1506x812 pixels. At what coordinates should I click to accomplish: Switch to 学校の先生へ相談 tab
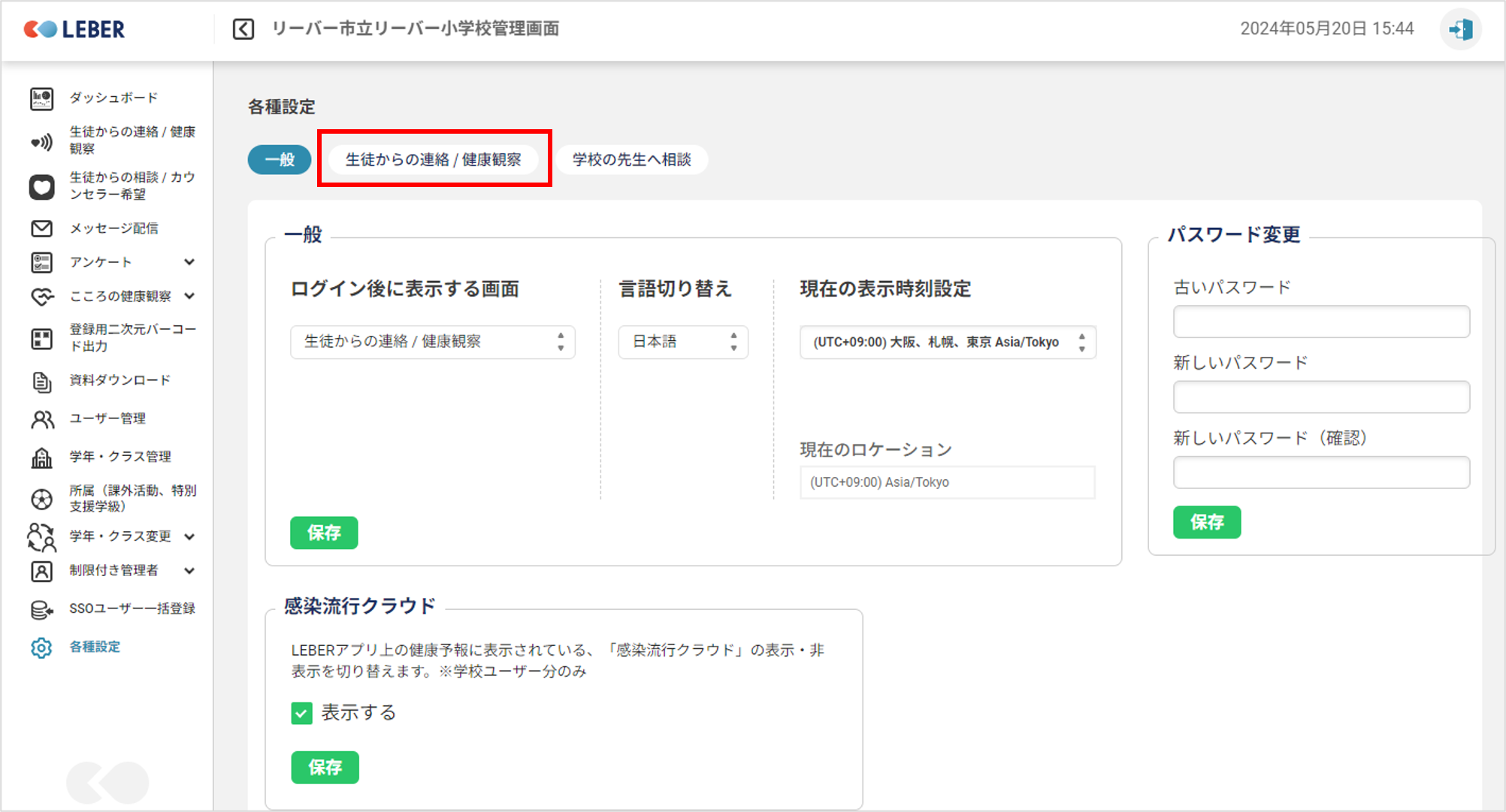[631, 159]
